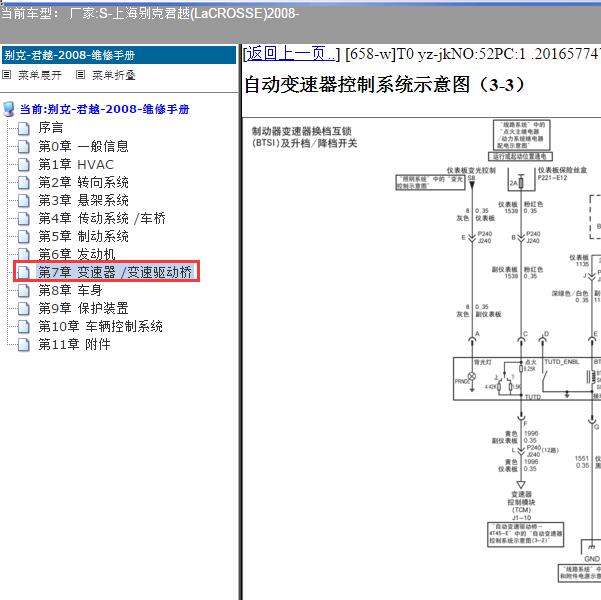Click the 菜单展开 square icon
This screenshot has height=600, width=601.
coord(7,75)
